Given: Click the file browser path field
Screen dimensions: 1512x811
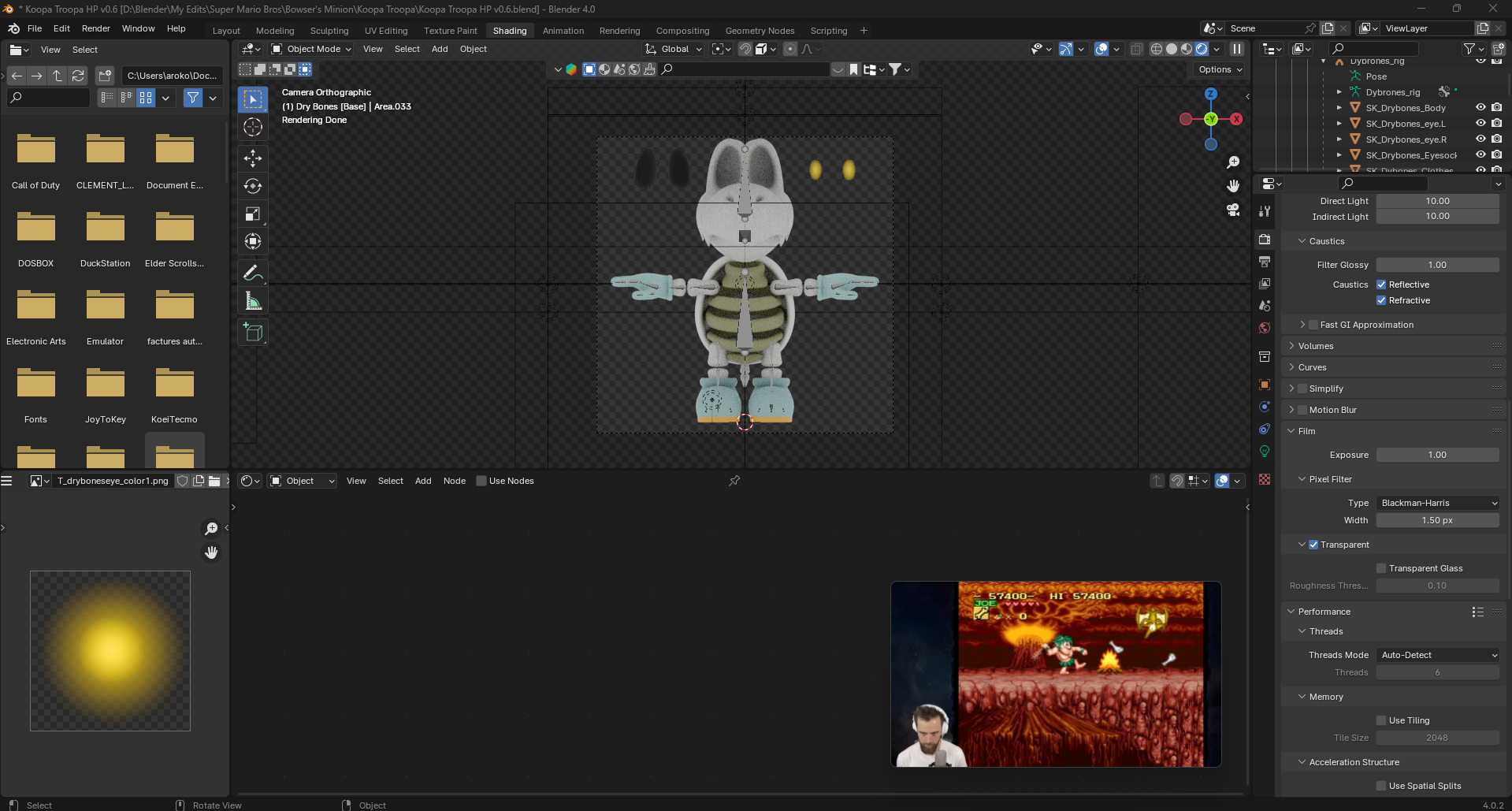Looking at the screenshot, I should (x=172, y=76).
